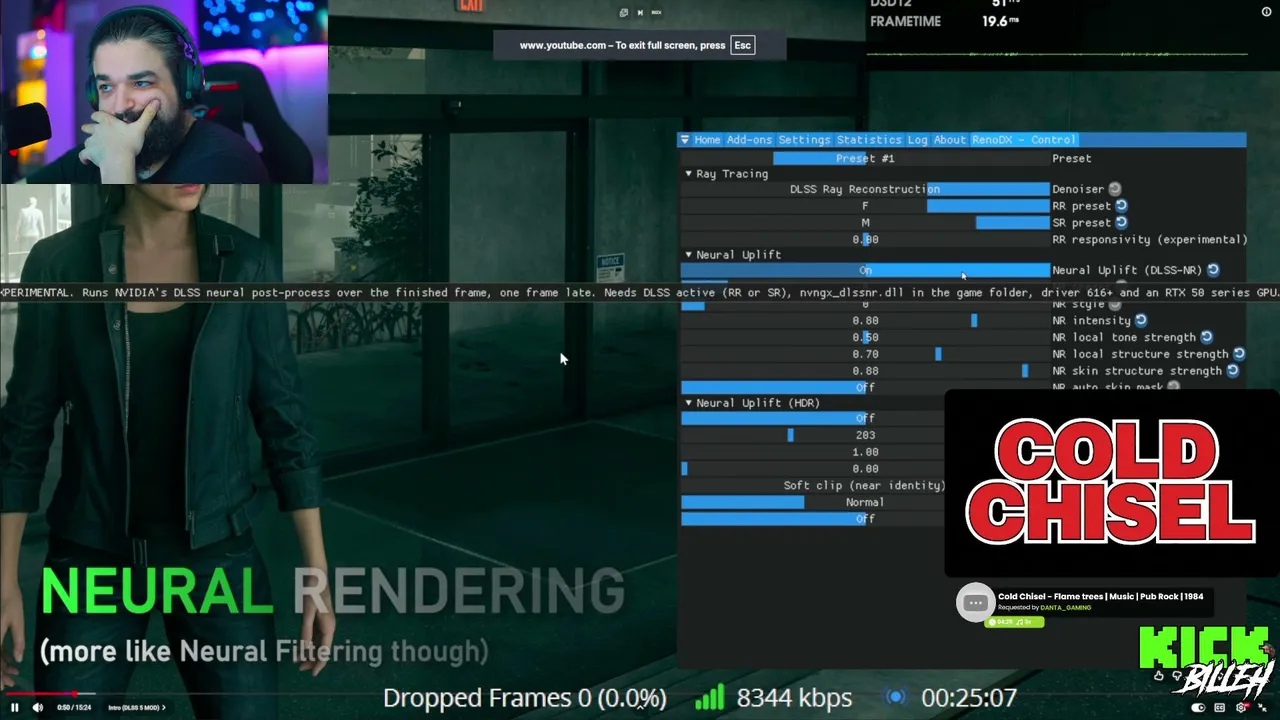Click the DANTA_GAMING requester name

tap(1065, 608)
